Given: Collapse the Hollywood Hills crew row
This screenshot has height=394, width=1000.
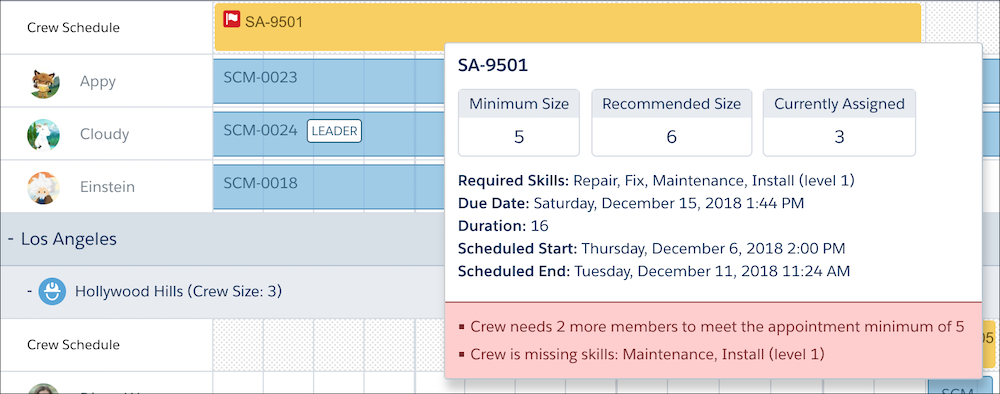Looking at the screenshot, I should click(29, 291).
